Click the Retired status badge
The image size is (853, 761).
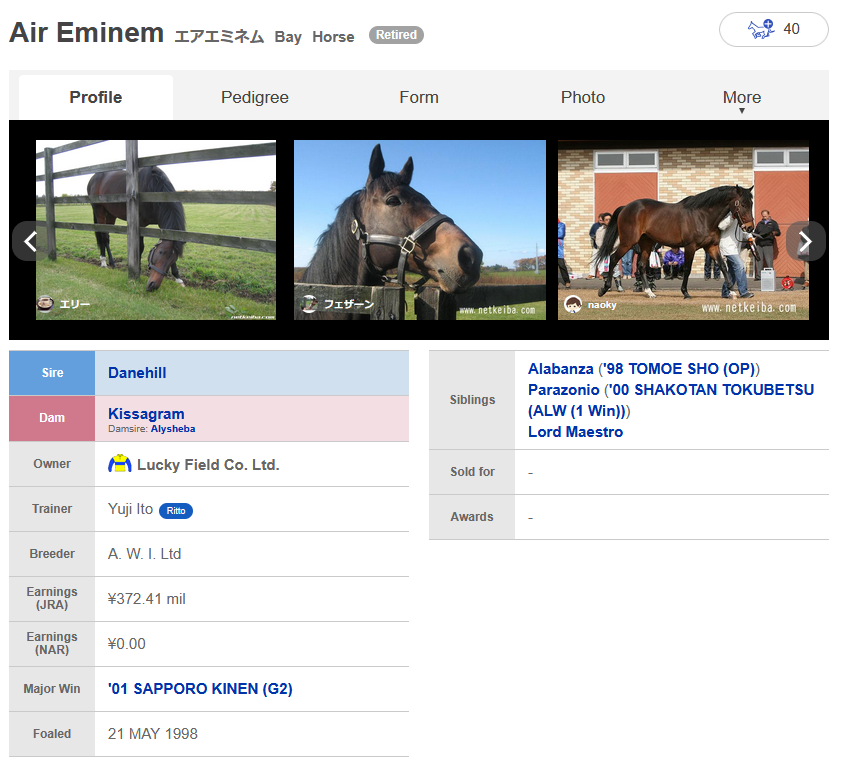[396, 35]
